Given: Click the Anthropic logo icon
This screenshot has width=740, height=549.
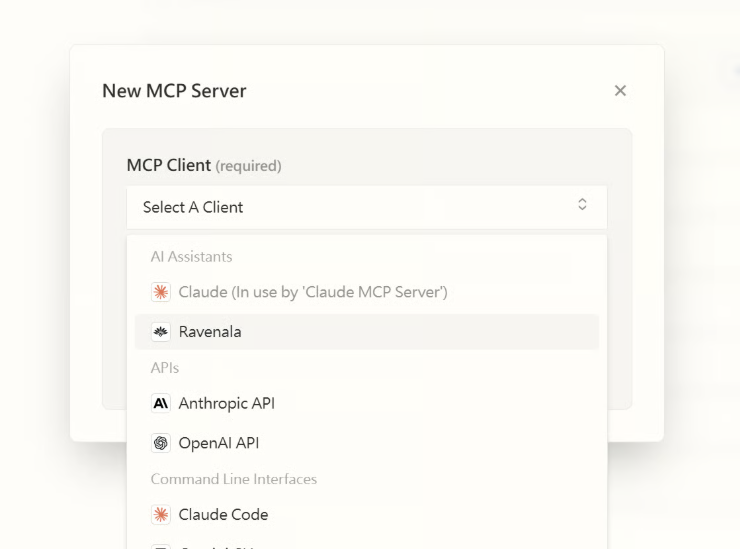Looking at the screenshot, I should (160, 404).
